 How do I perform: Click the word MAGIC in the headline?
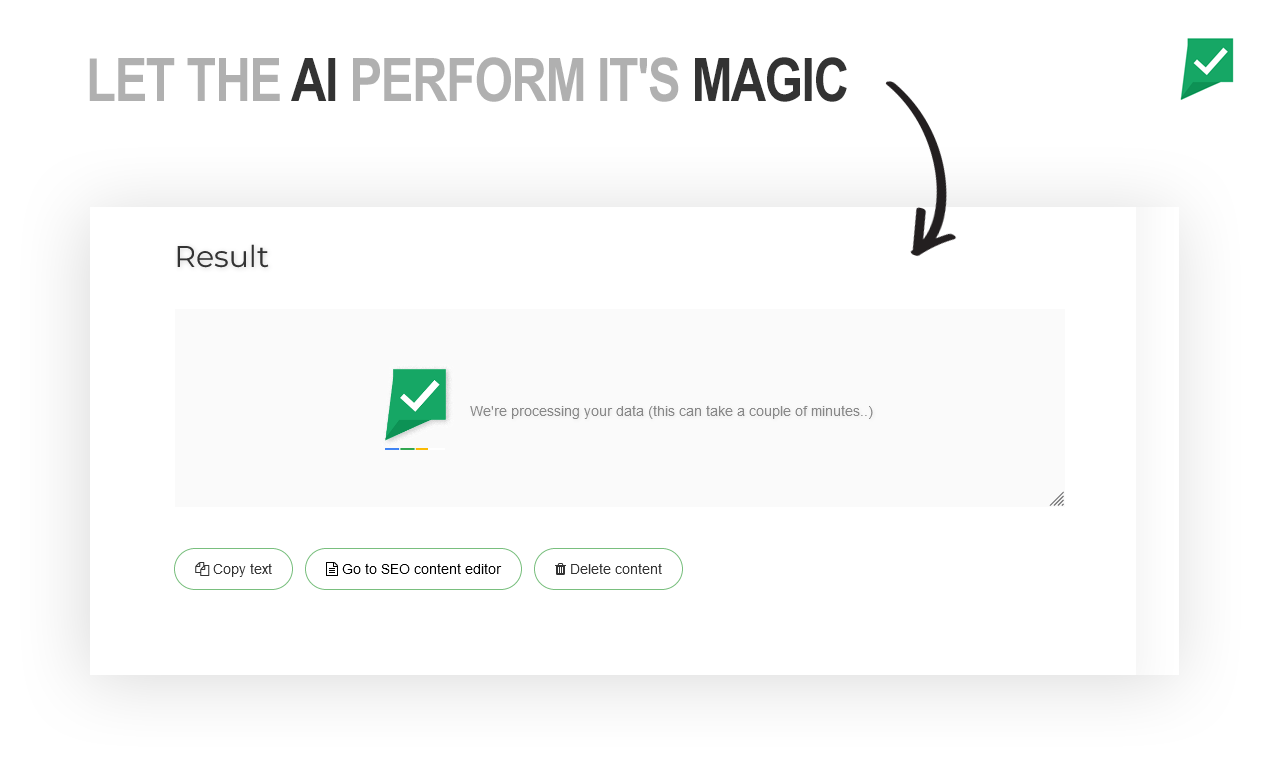pyautogui.click(x=769, y=80)
